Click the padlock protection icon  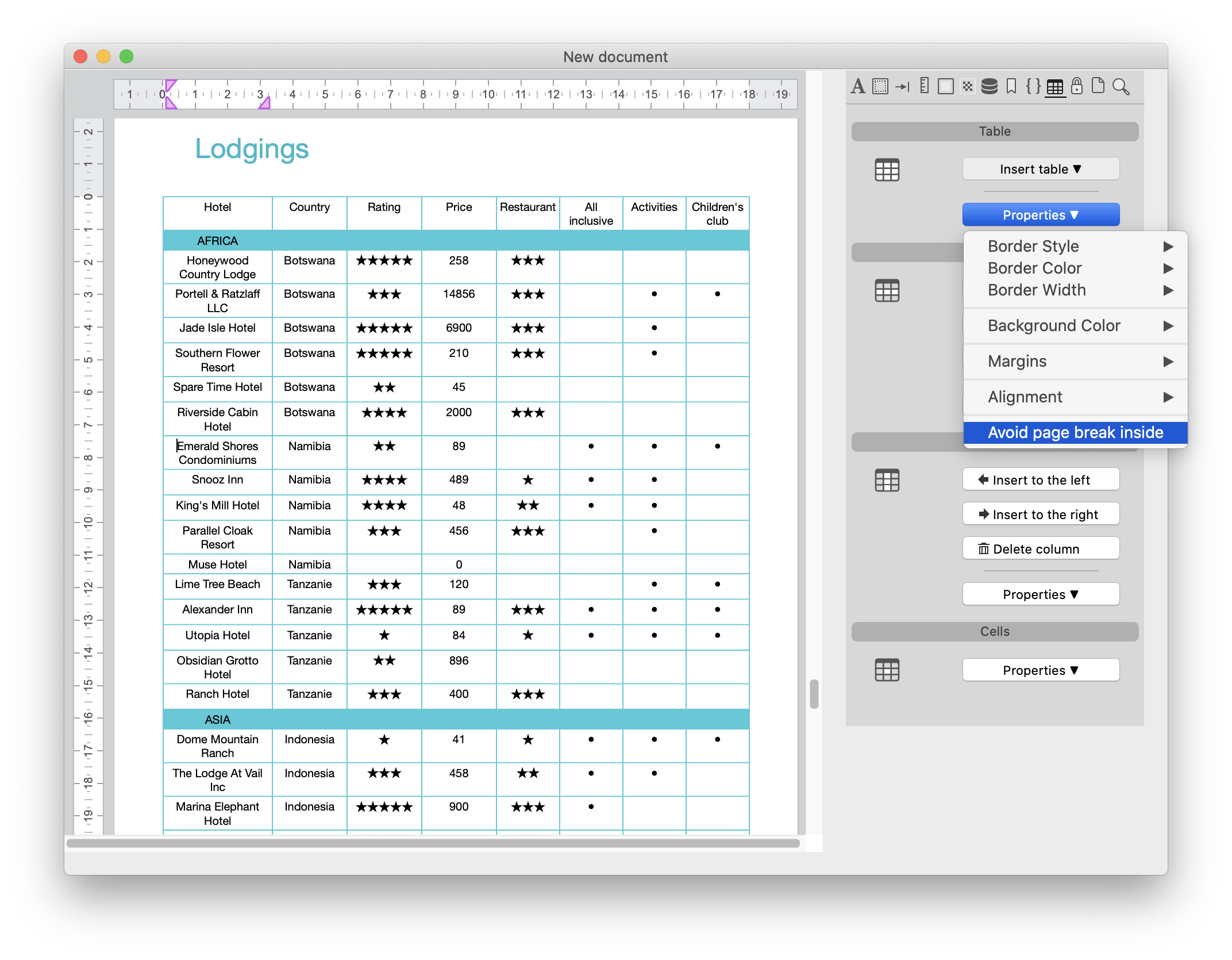point(1077,86)
